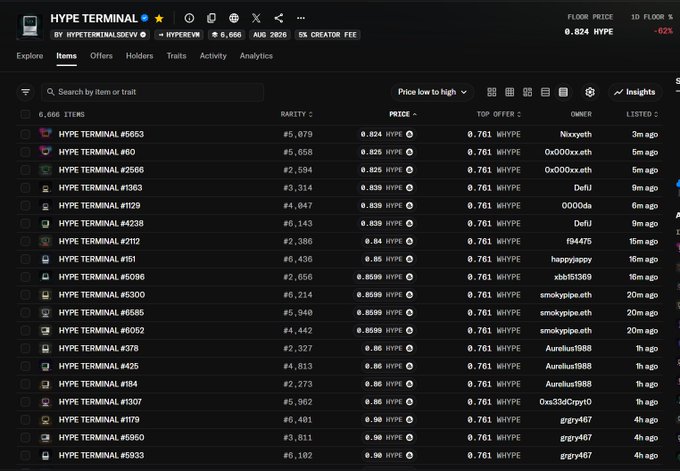Open owner Nixxyeth profile link
Viewport: 680px width, 471px height.
pos(575,134)
